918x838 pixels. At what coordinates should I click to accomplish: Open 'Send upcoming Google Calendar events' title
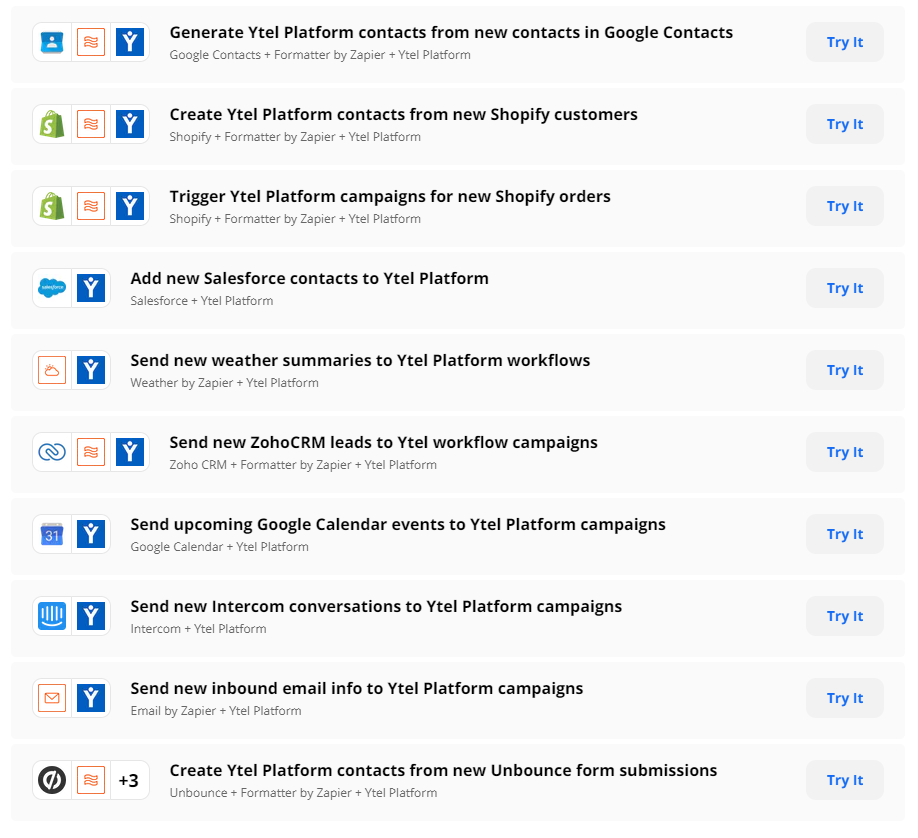pyautogui.click(x=398, y=525)
